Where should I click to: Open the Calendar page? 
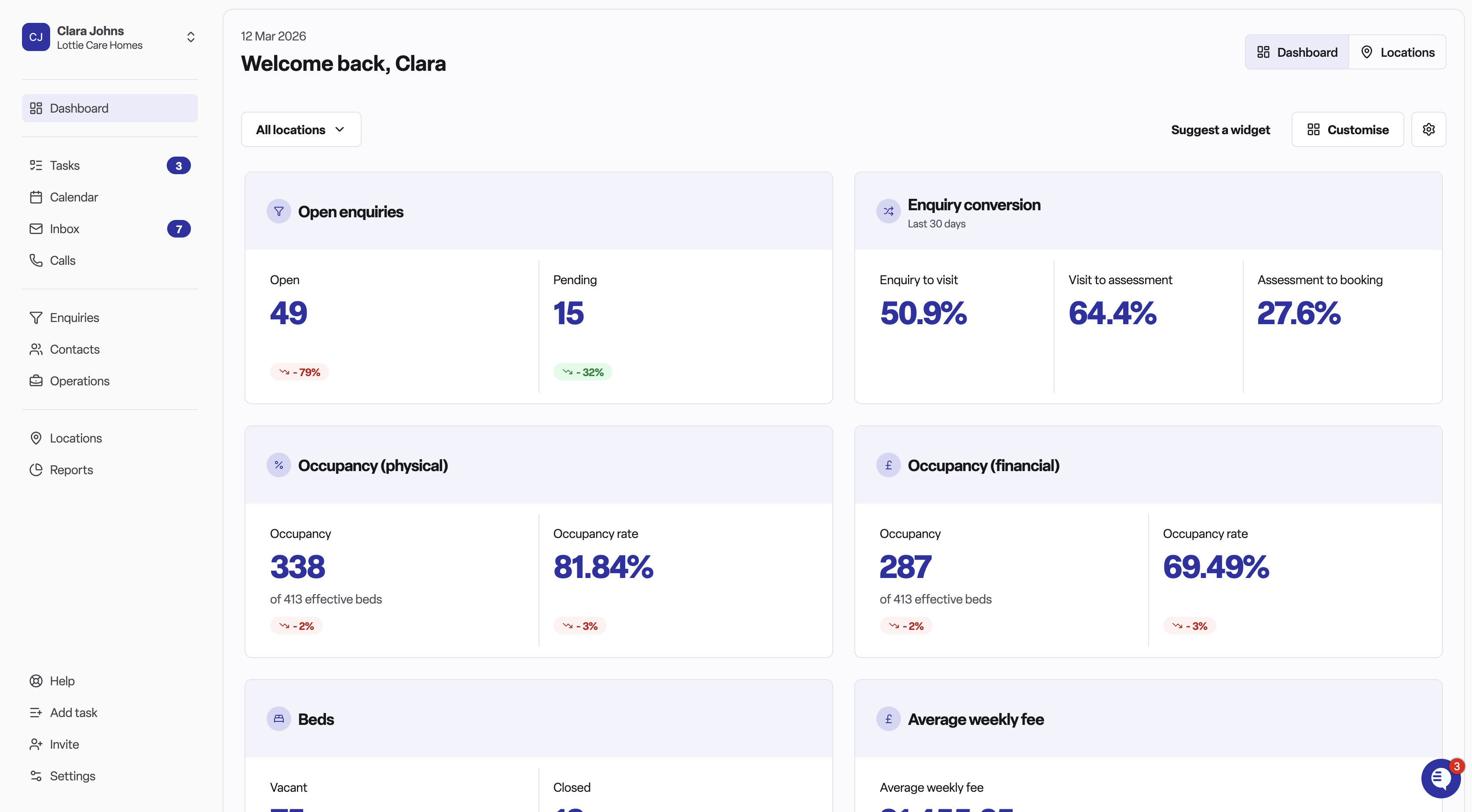tap(110, 197)
